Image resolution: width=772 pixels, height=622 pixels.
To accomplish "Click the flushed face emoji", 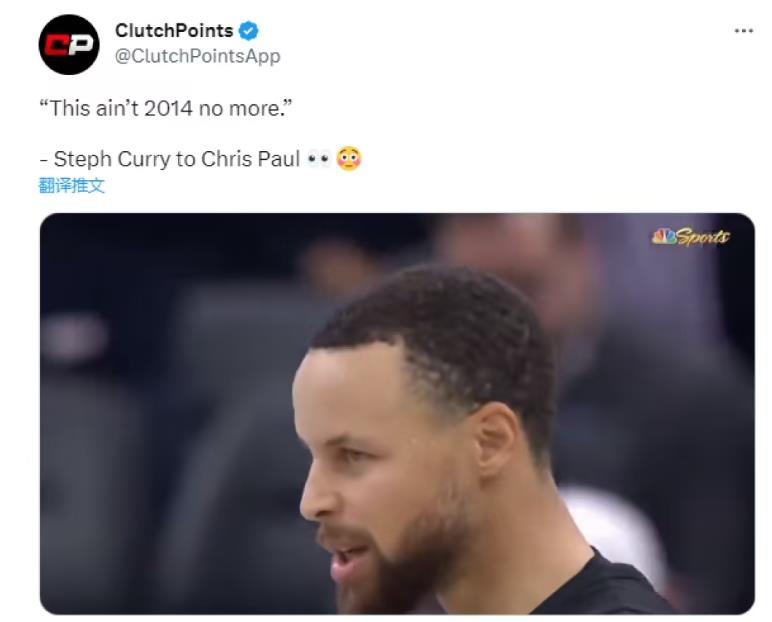I will click(x=349, y=159).
